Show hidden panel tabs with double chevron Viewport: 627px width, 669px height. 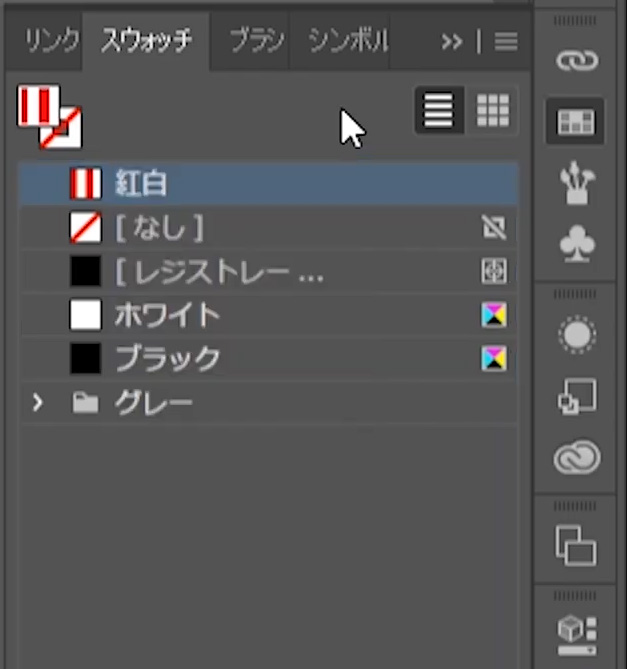tap(452, 42)
